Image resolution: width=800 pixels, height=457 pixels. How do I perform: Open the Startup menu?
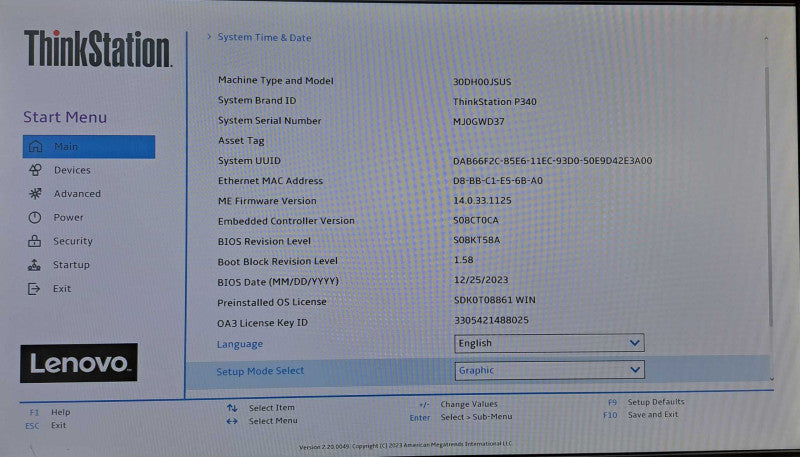(71, 265)
